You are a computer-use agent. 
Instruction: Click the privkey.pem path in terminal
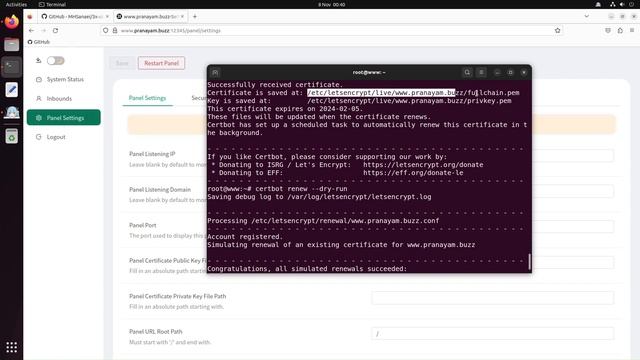[x=409, y=101]
